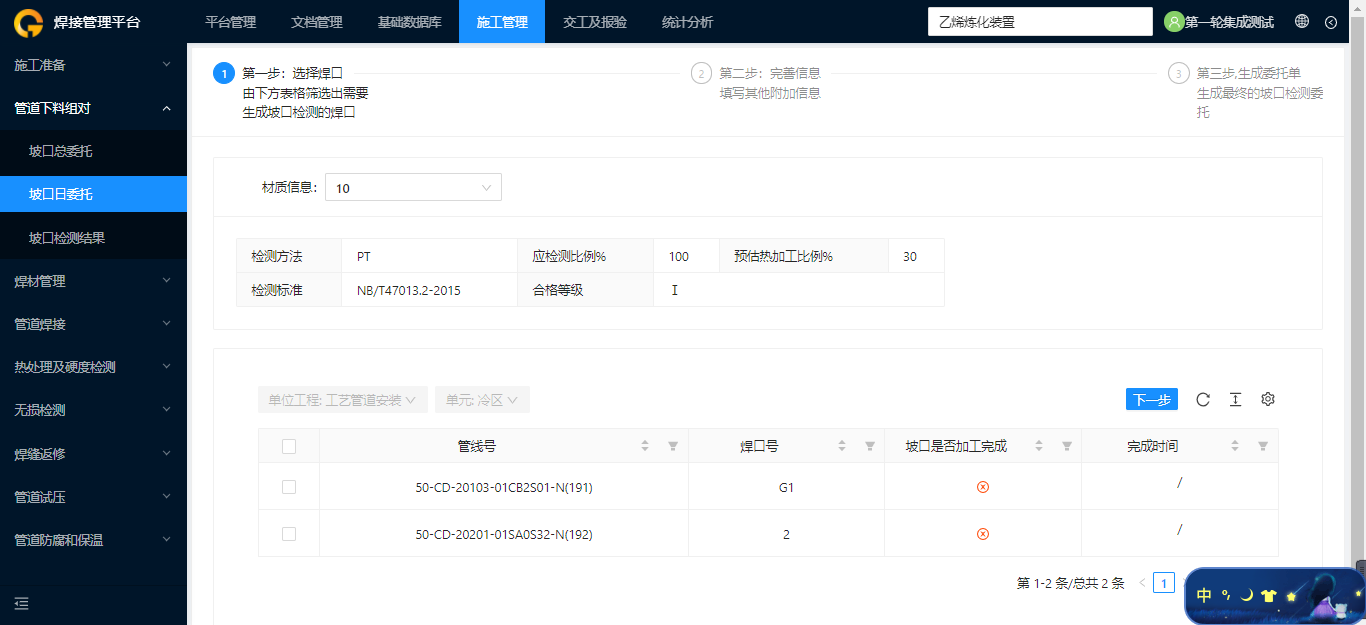Expand the 无损检测 sidebar menu
Screen dimensions: 1366x625
pyautogui.click(x=93, y=411)
